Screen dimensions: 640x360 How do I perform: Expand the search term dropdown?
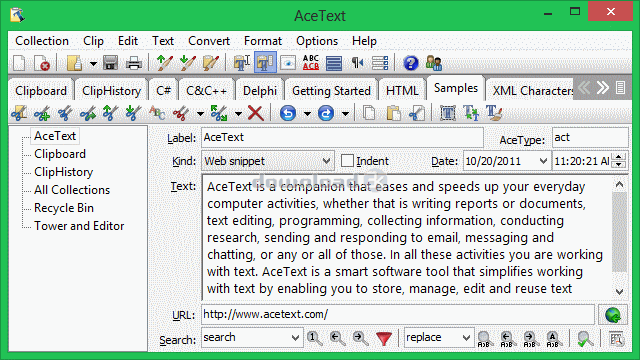tap(296, 338)
